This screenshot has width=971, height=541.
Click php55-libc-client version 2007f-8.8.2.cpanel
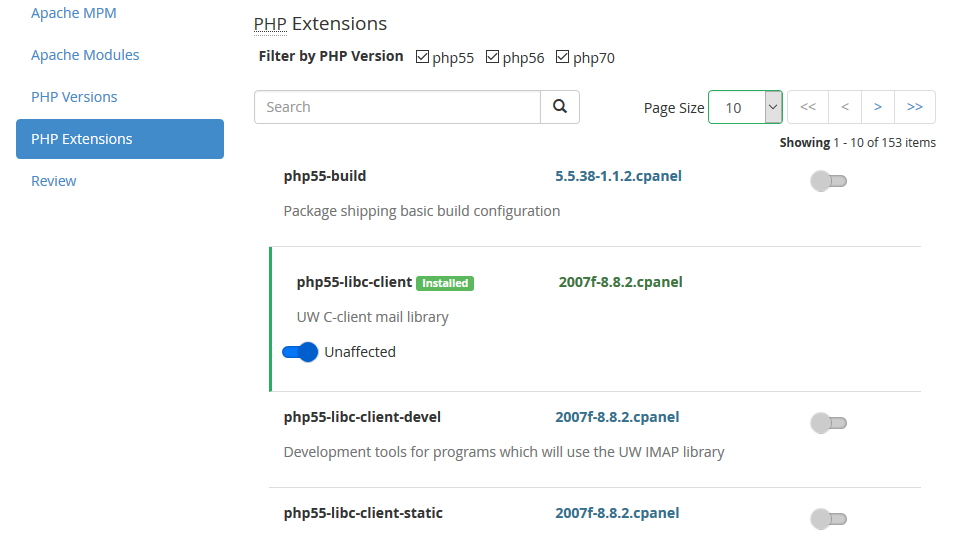coord(620,282)
